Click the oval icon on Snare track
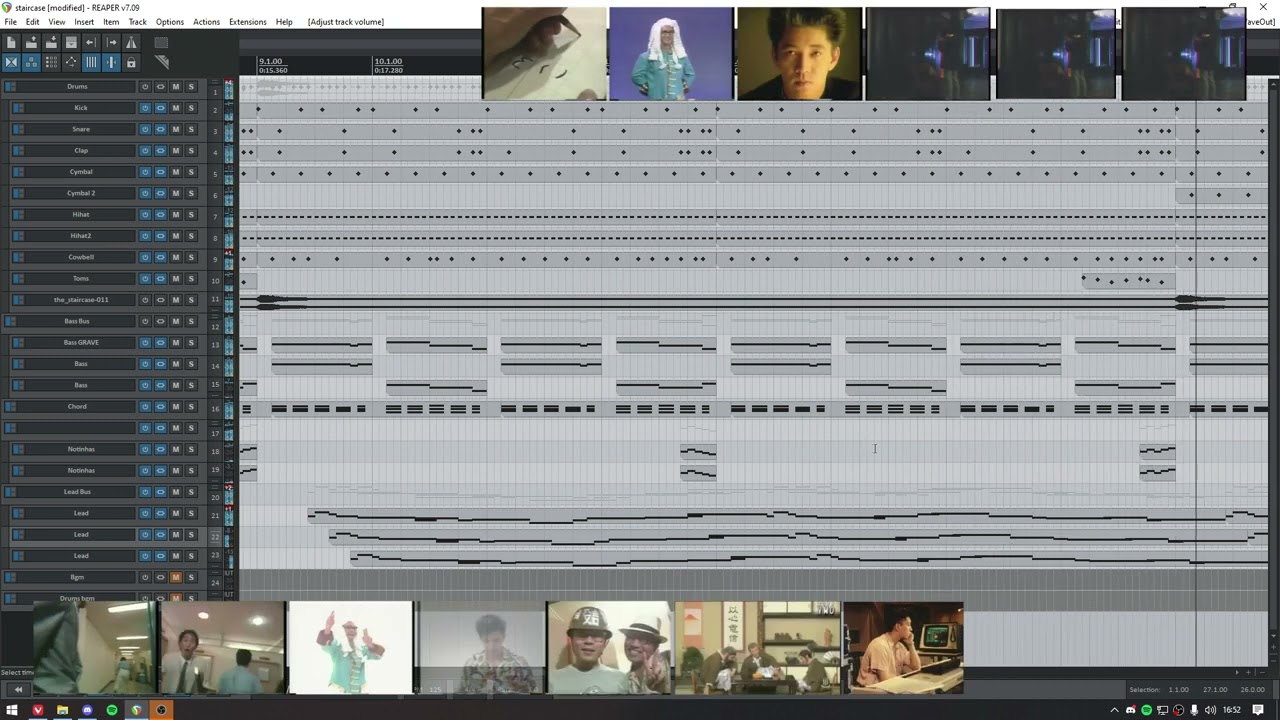 click(x=160, y=129)
